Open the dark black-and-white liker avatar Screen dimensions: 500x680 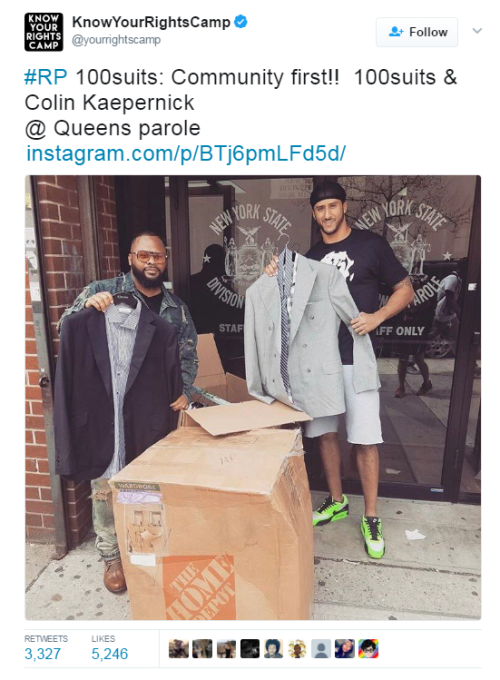[250, 649]
